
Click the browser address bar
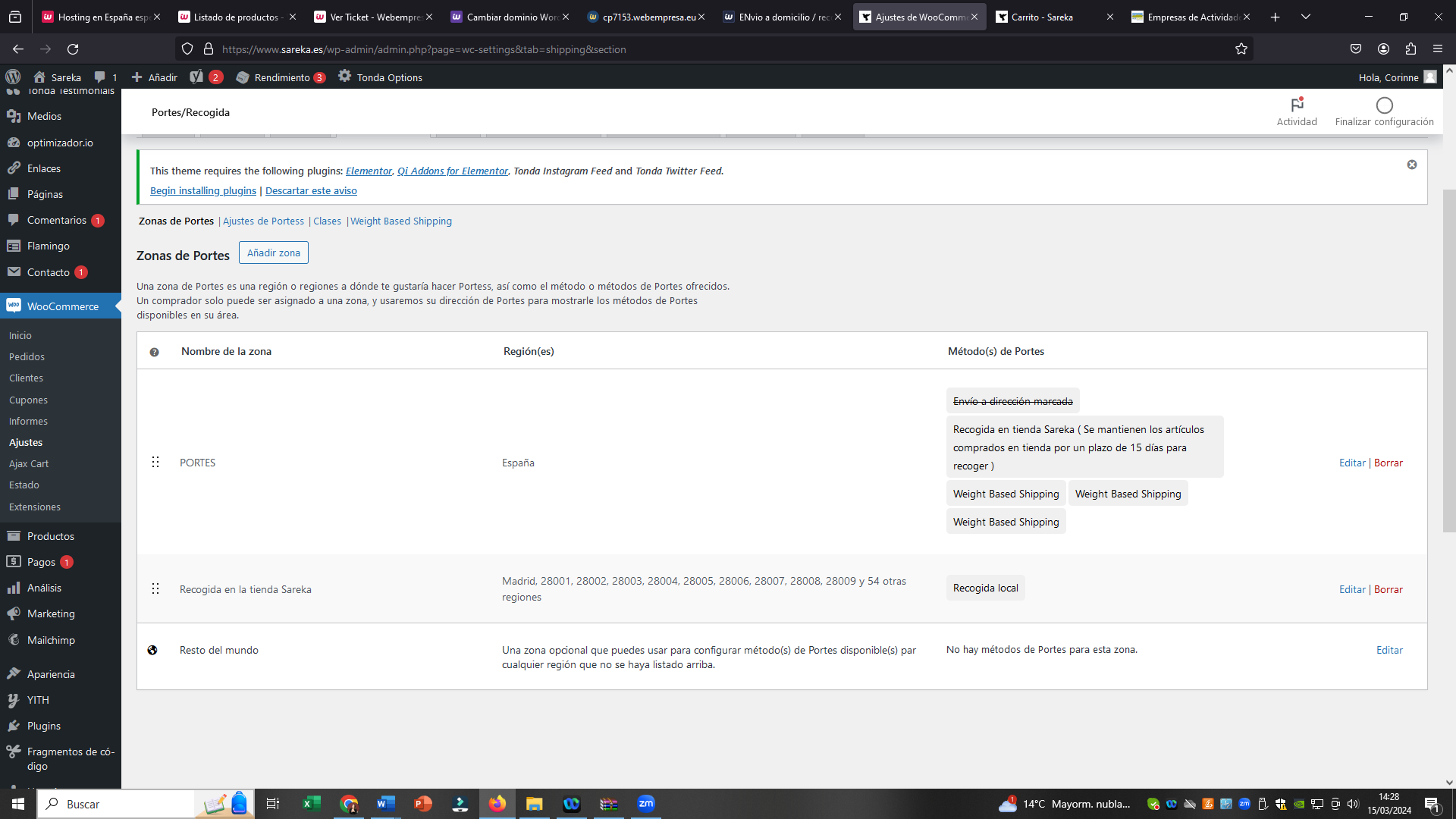pyautogui.click(x=713, y=49)
